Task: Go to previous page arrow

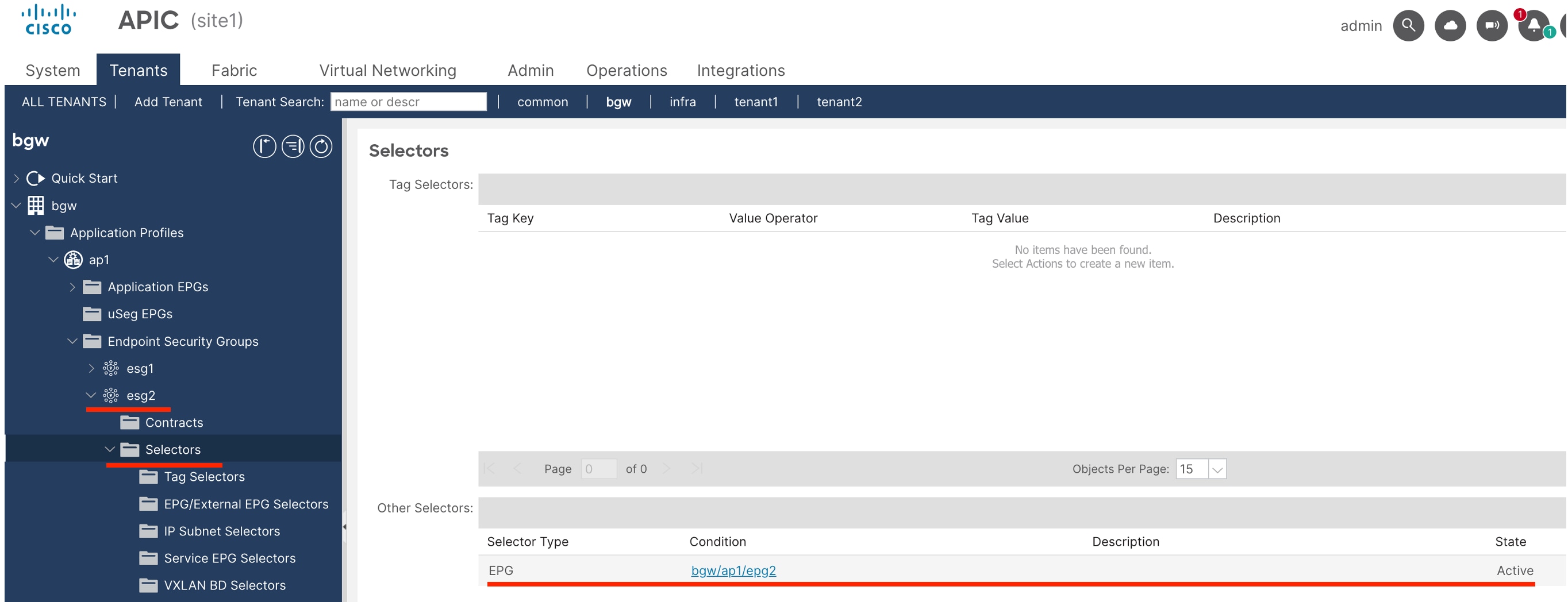Action: [x=517, y=468]
